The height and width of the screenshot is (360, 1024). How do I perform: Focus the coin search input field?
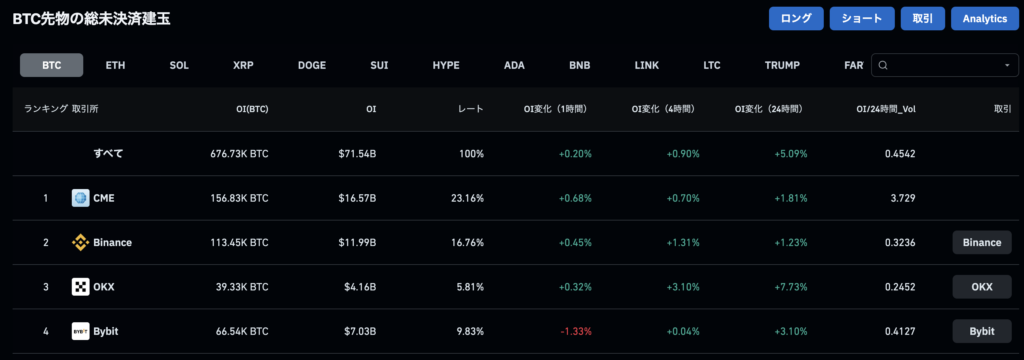[945, 65]
